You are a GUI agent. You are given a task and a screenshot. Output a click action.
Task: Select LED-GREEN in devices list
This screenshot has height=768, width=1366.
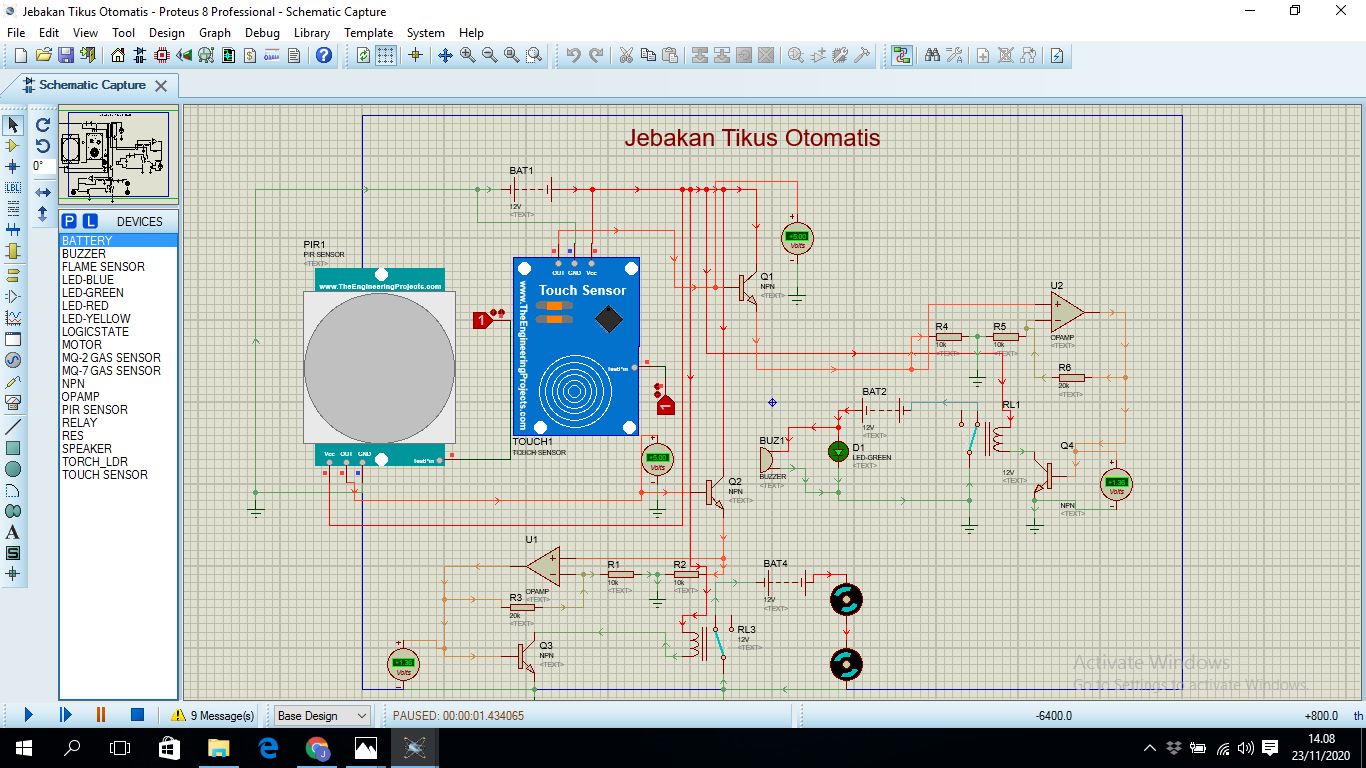pos(93,293)
